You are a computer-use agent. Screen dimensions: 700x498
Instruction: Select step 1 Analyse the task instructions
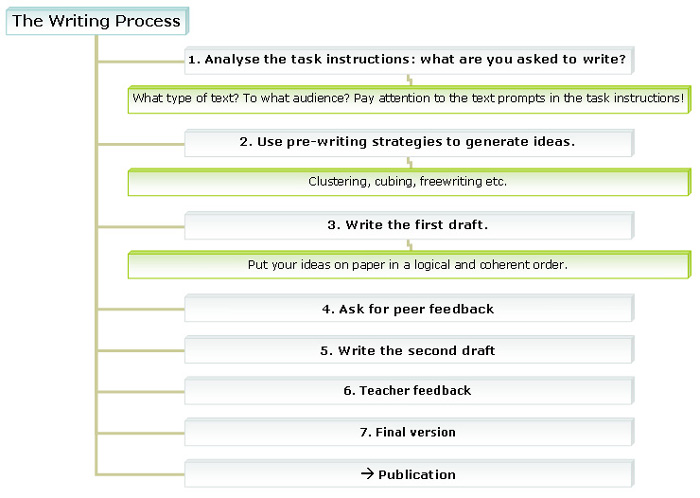(x=409, y=60)
